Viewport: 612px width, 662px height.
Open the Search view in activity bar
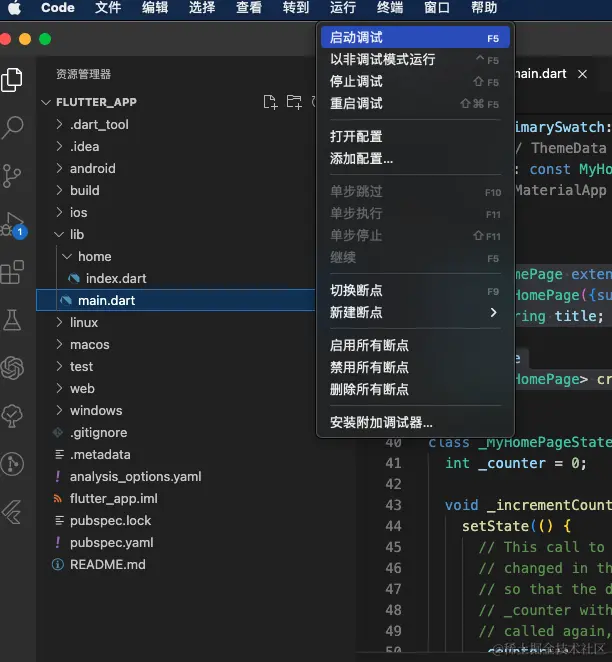12,127
